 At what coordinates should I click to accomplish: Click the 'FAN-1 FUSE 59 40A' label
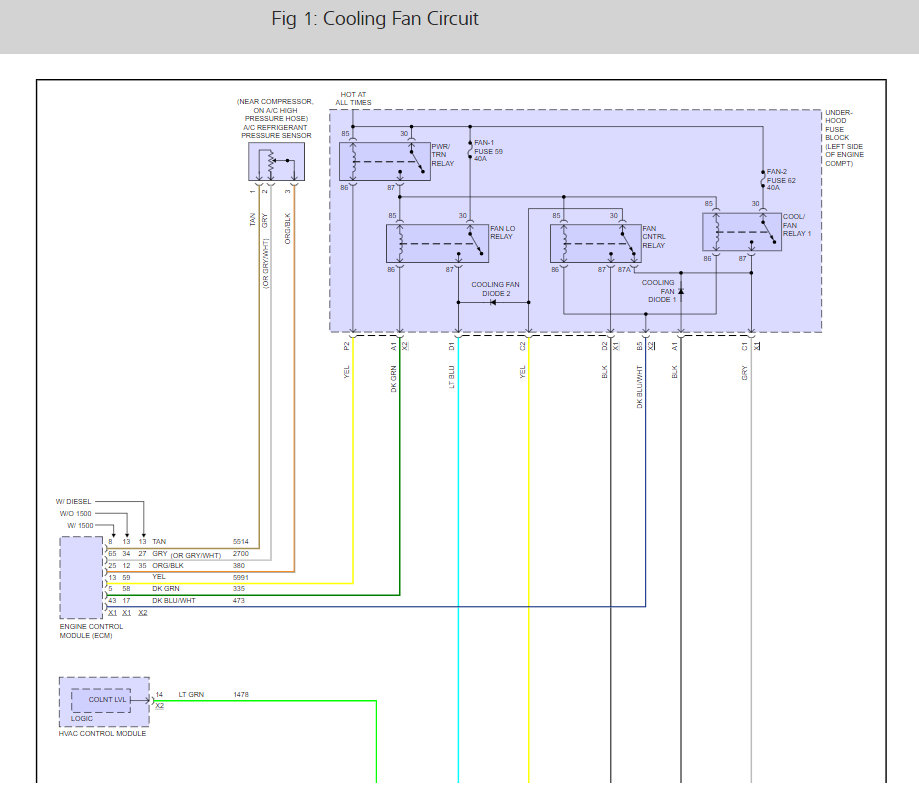point(488,151)
